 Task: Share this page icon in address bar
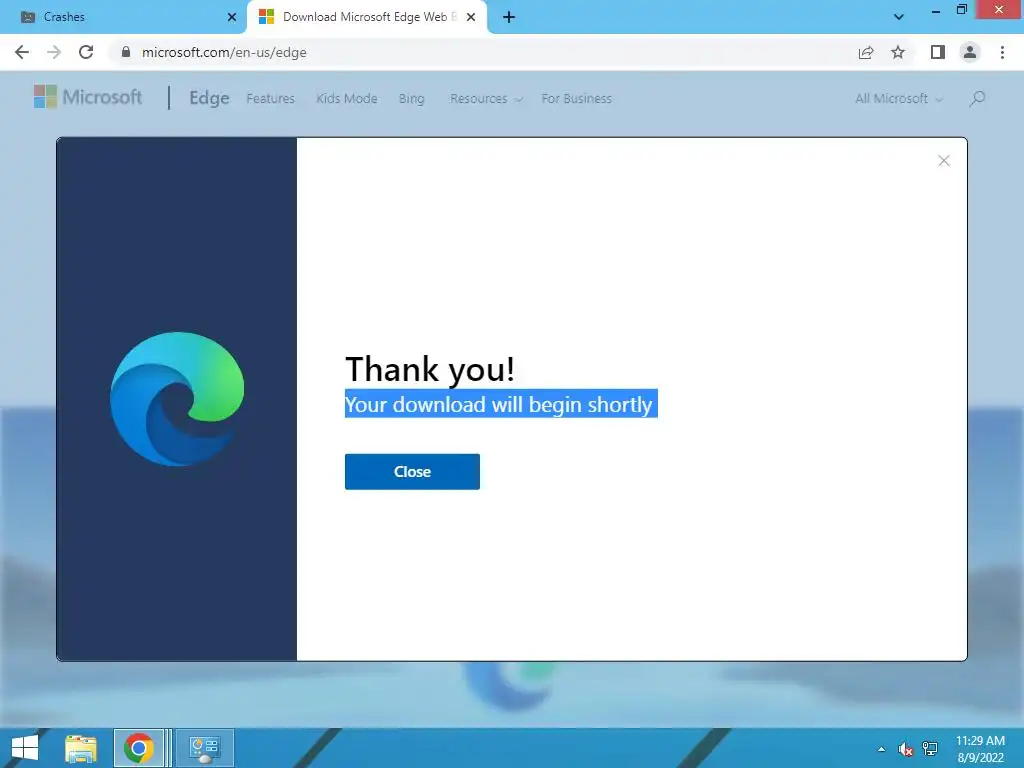(x=866, y=52)
